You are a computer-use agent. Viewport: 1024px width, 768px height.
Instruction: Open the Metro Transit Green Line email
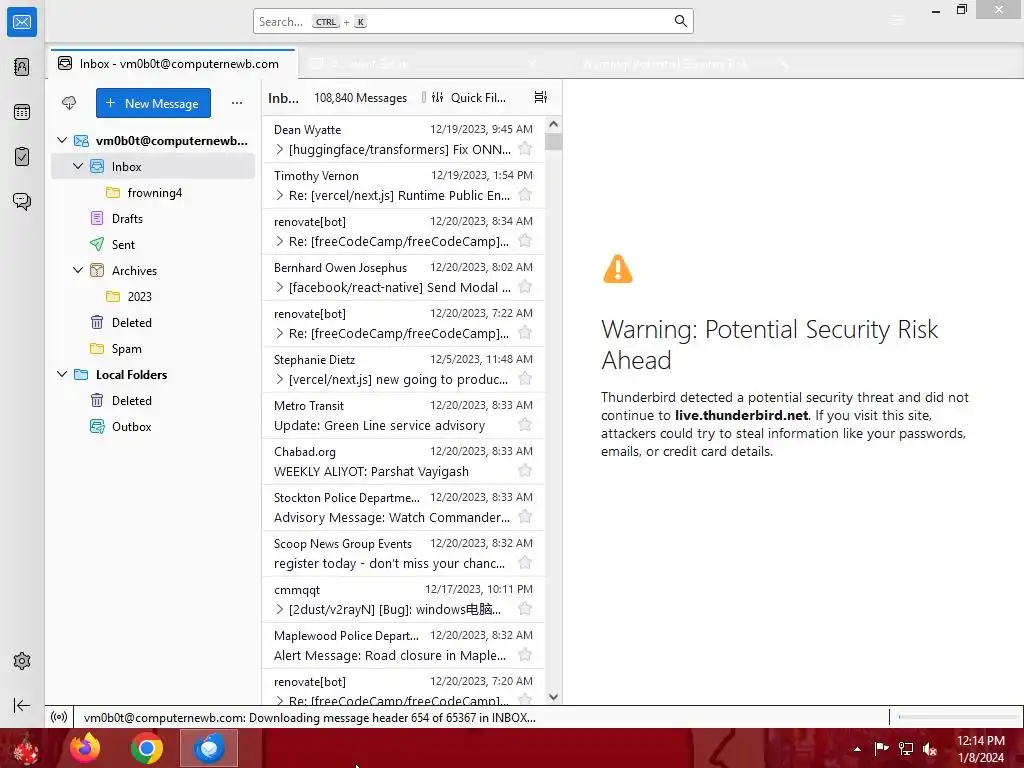click(403, 415)
